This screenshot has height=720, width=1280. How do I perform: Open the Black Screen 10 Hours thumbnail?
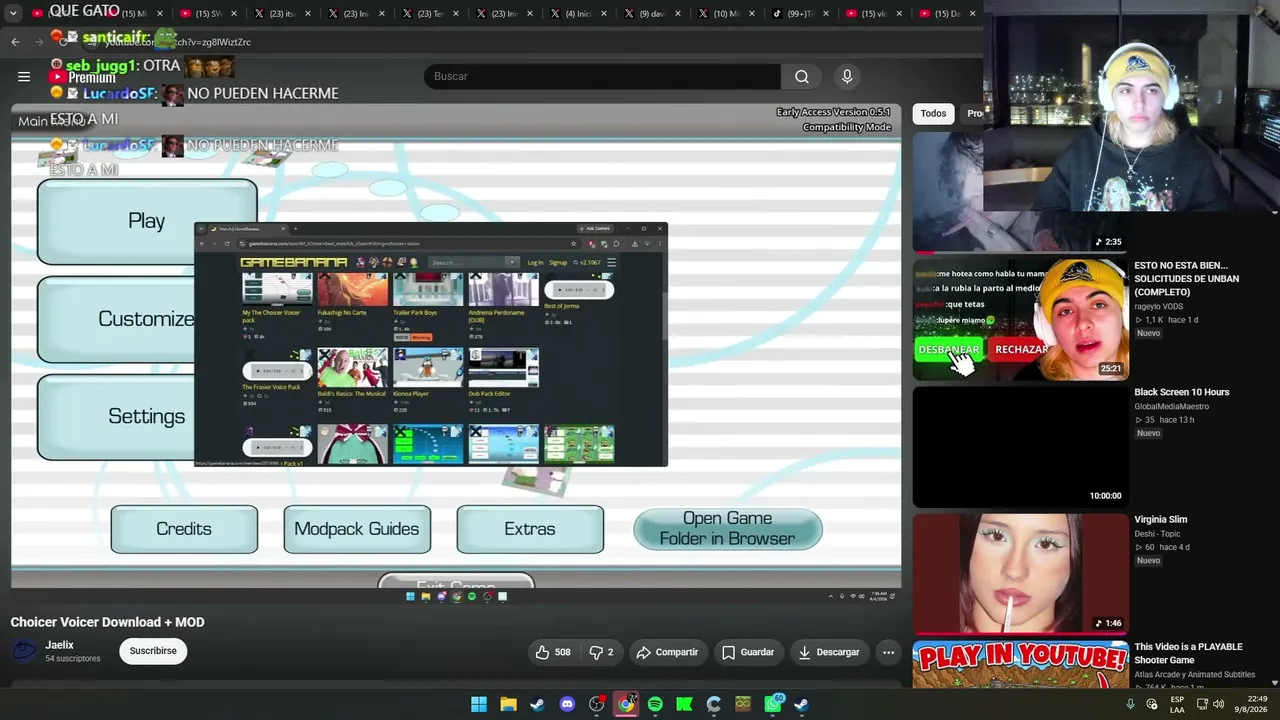pyautogui.click(x=1020, y=447)
